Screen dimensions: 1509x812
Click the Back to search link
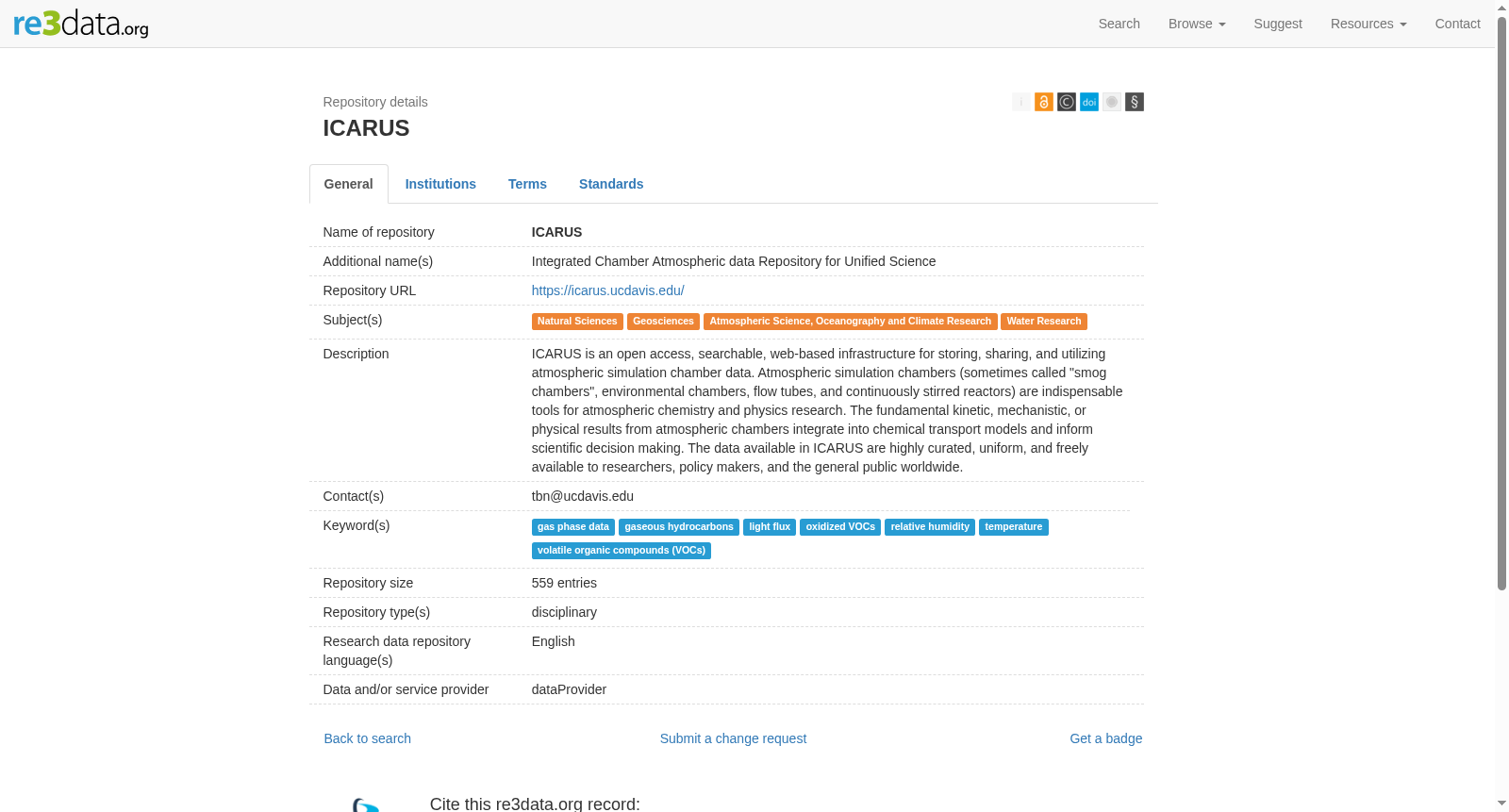(x=368, y=738)
